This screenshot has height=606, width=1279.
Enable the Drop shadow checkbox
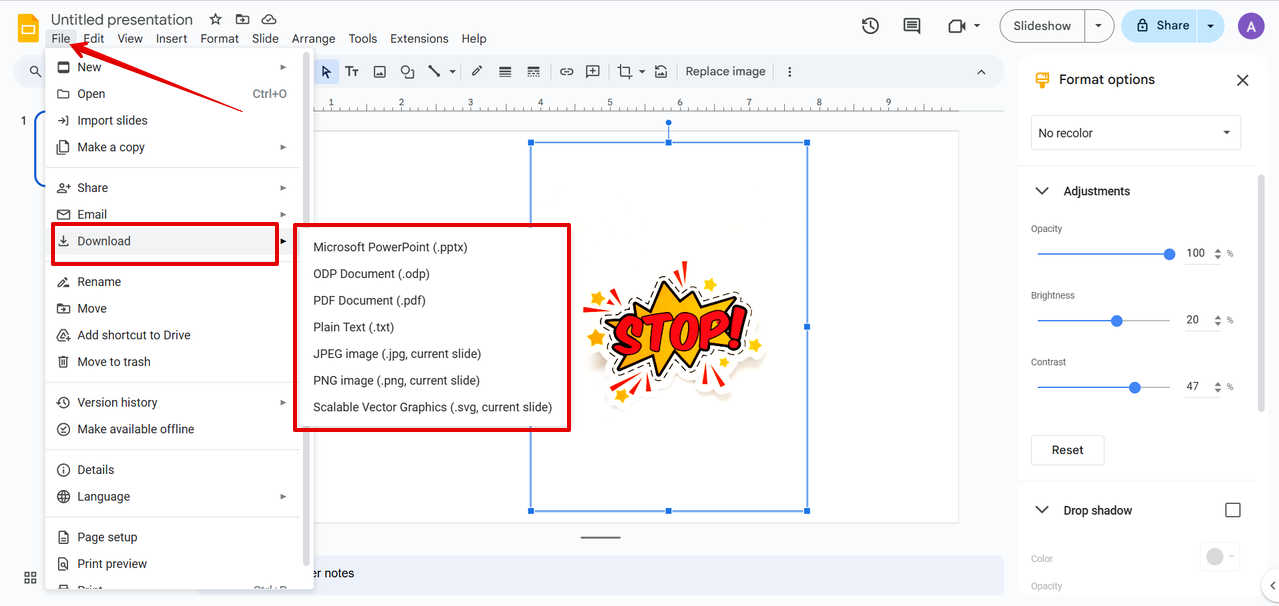coord(1232,510)
